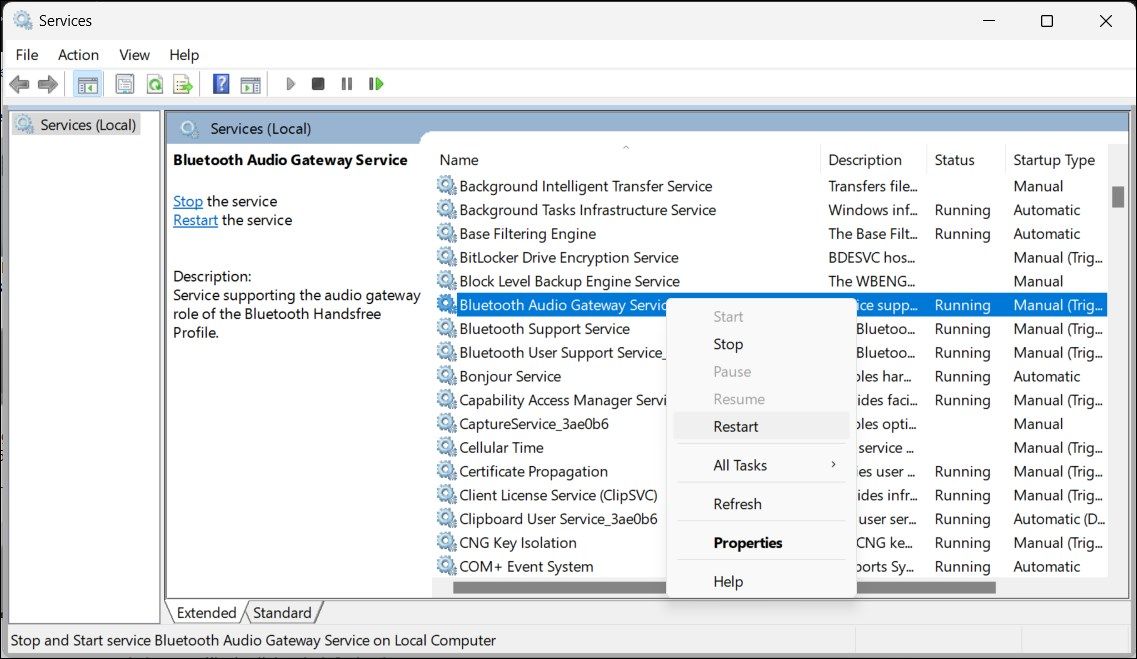Refresh the services list via the Refresh icon
This screenshot has width=1137, height=659.
coord(153,84)
